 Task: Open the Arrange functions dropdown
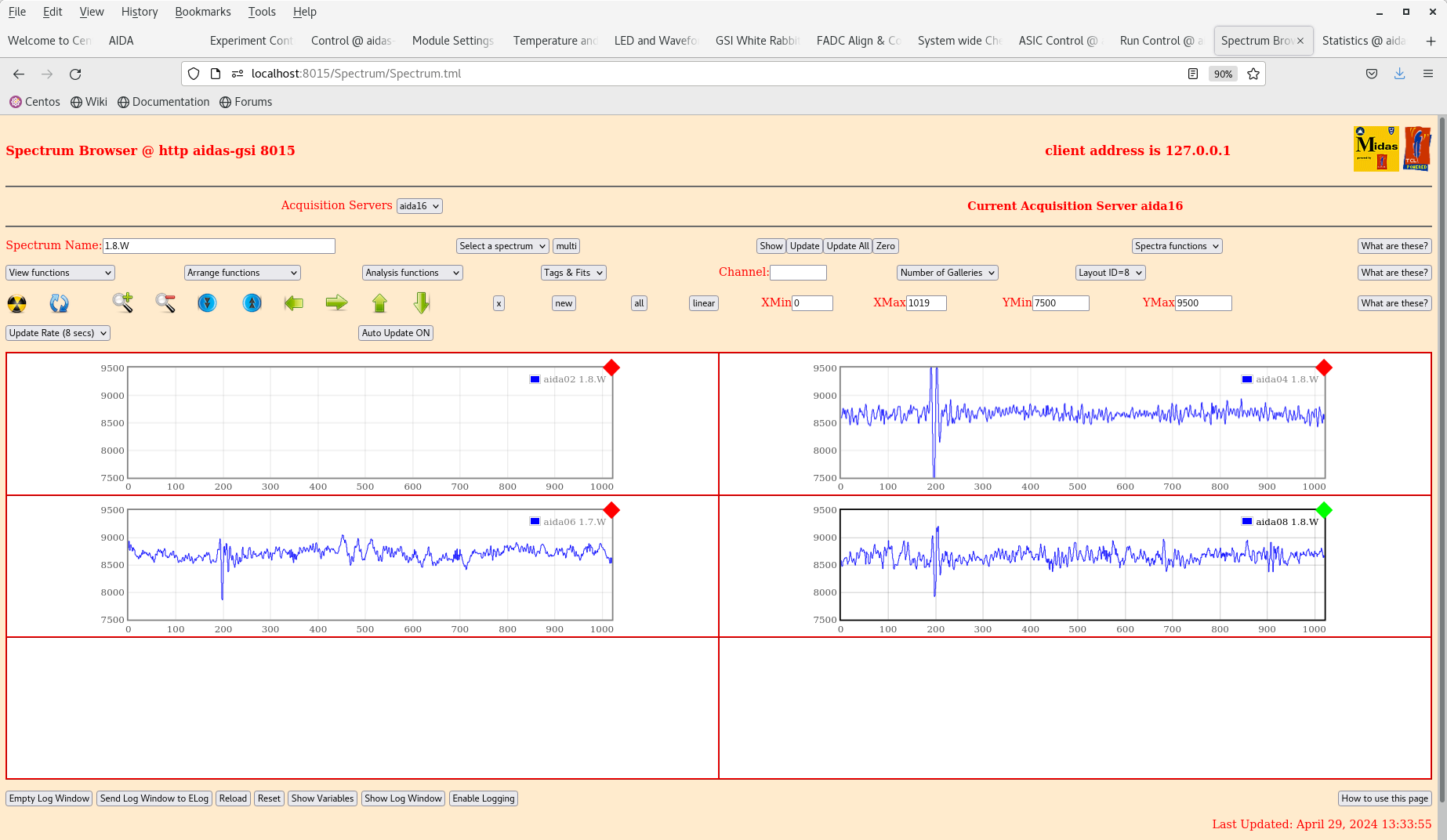click(242, 273)
